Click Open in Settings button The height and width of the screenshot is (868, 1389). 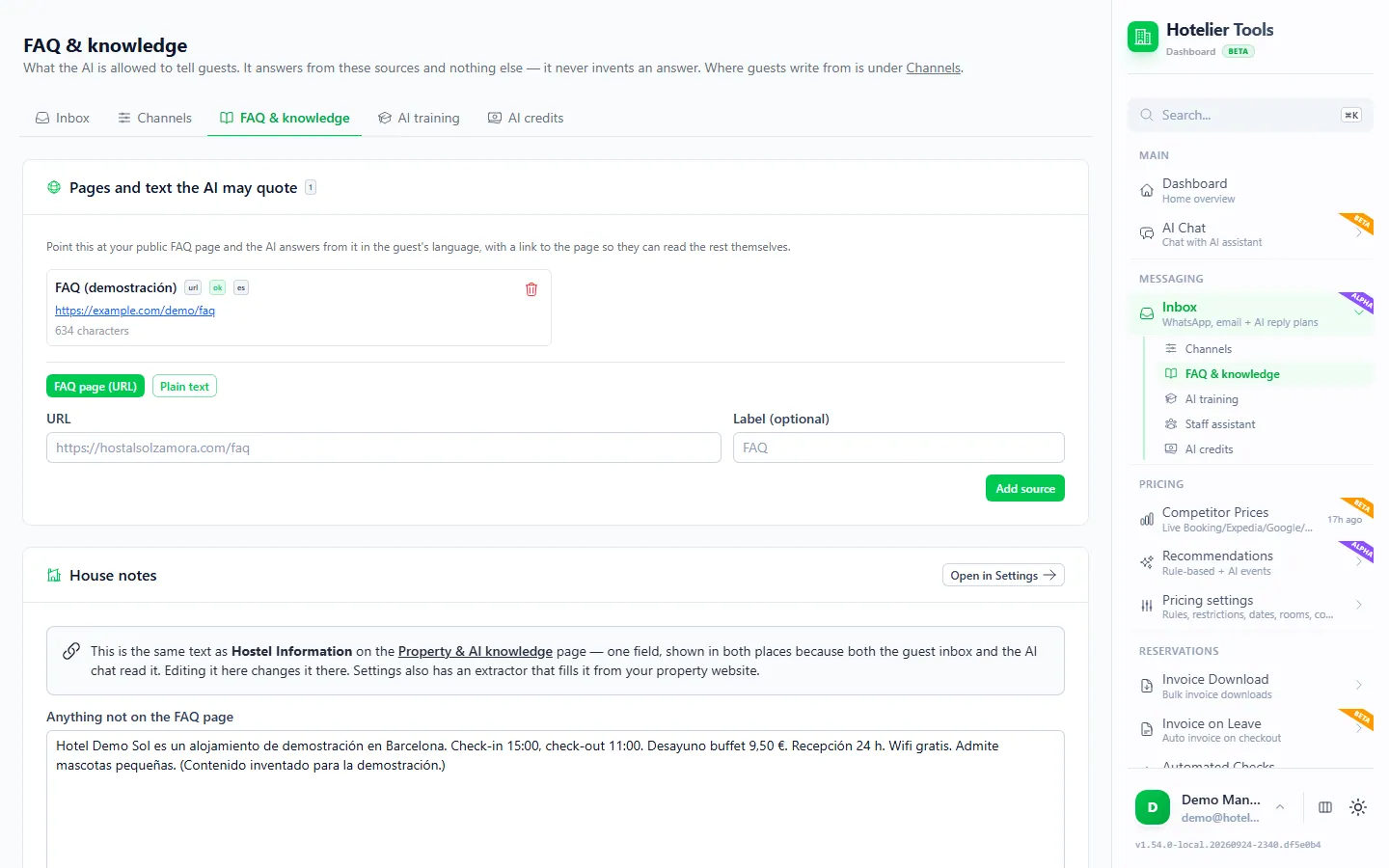[1003, 576]
